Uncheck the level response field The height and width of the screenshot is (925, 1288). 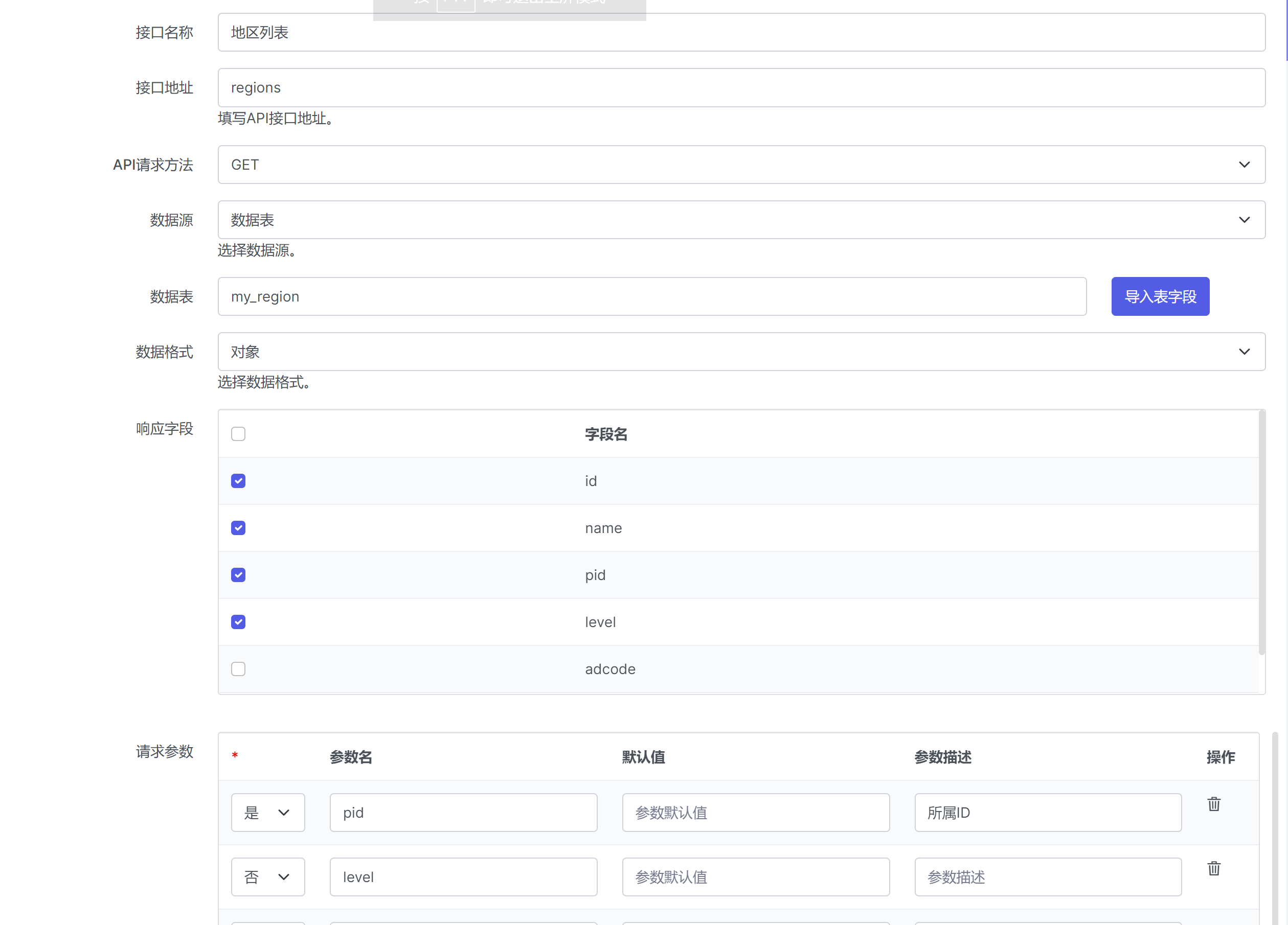pyautogui.click(x=238, y=622)
